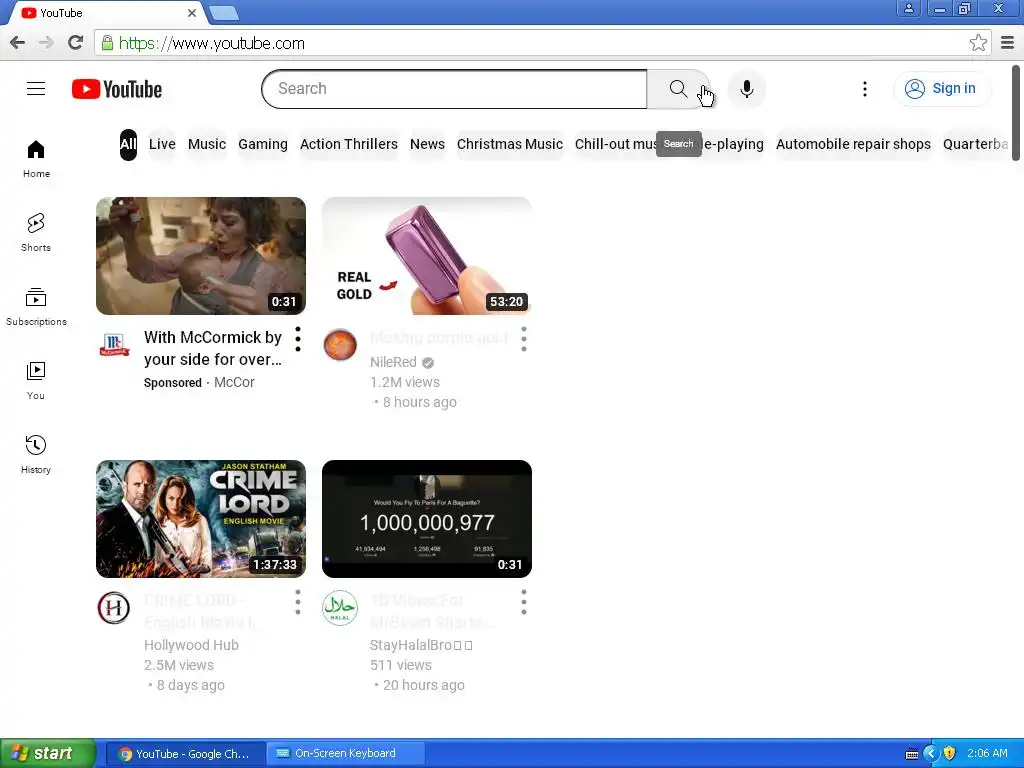Click the 2:06 AM taskbar clock
This screenshot has width=1024, height=768.
point(987,753)
